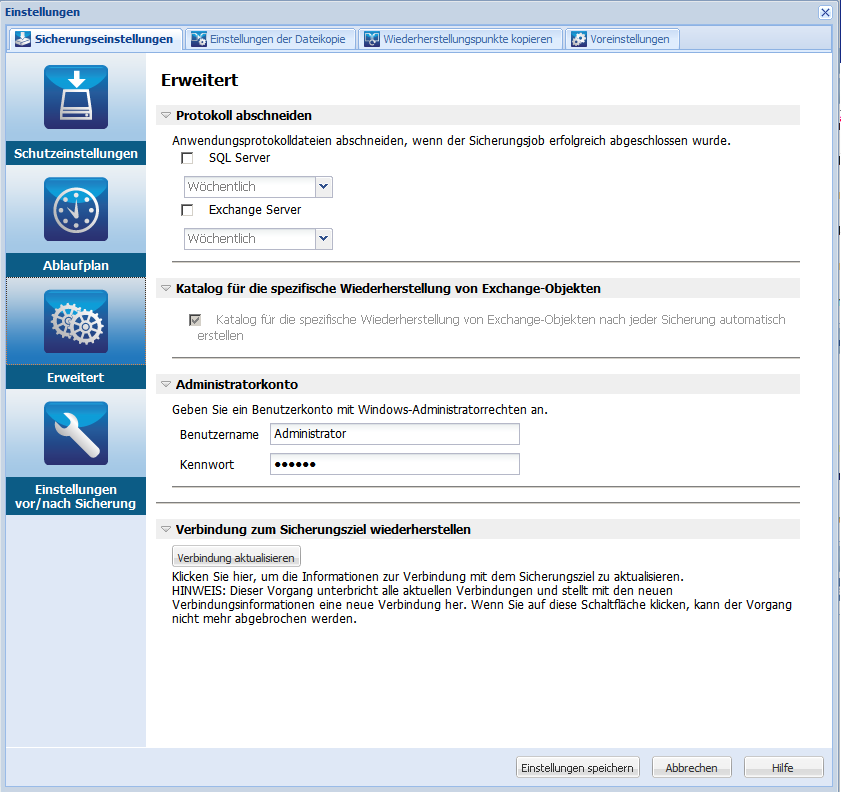Click the Voreinstellungen gear tab icon
Image resolution: width=841 pixels, height=792 pixels.
click(579, 39)
